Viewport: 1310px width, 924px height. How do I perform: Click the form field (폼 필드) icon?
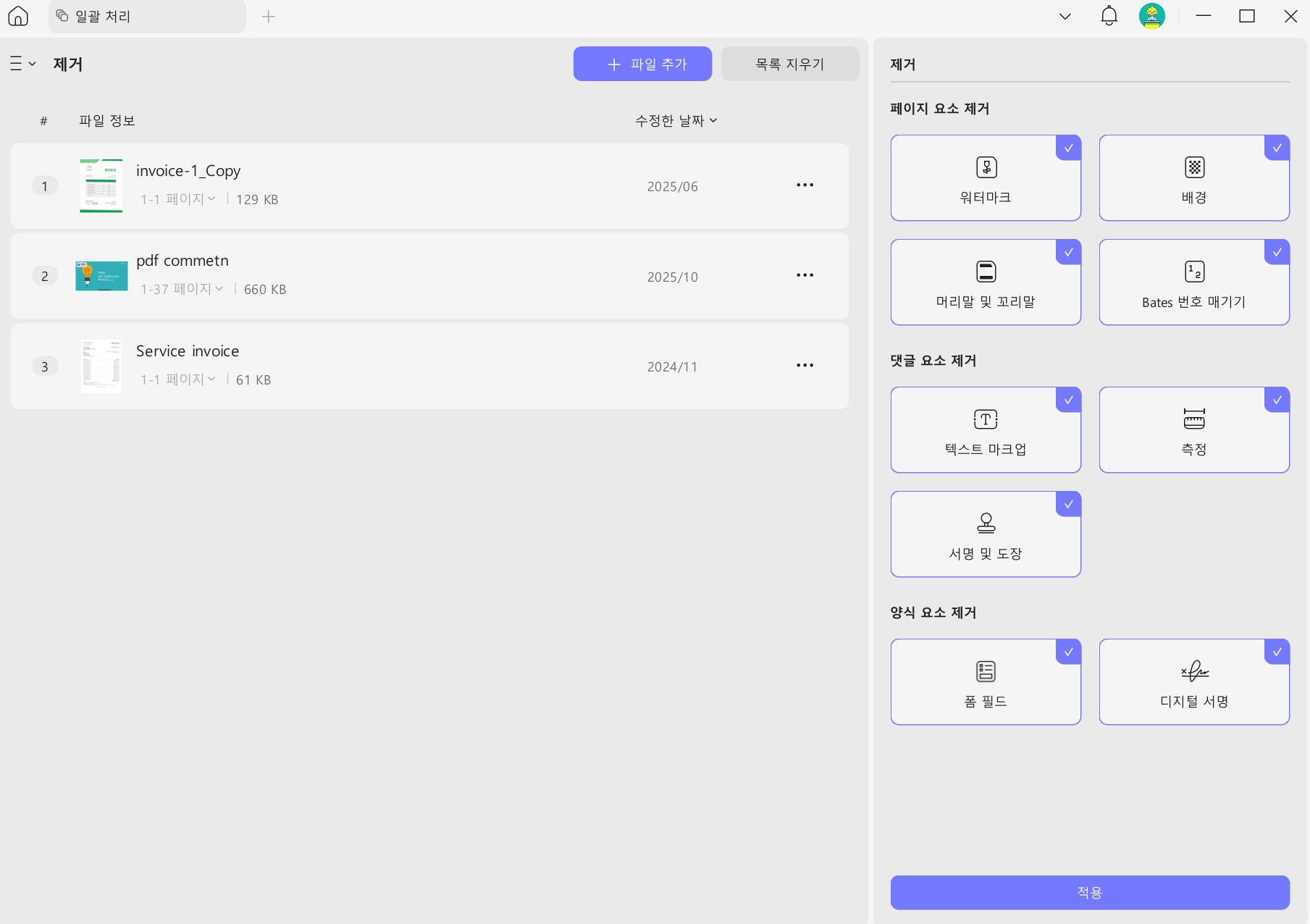click(986, 671)
